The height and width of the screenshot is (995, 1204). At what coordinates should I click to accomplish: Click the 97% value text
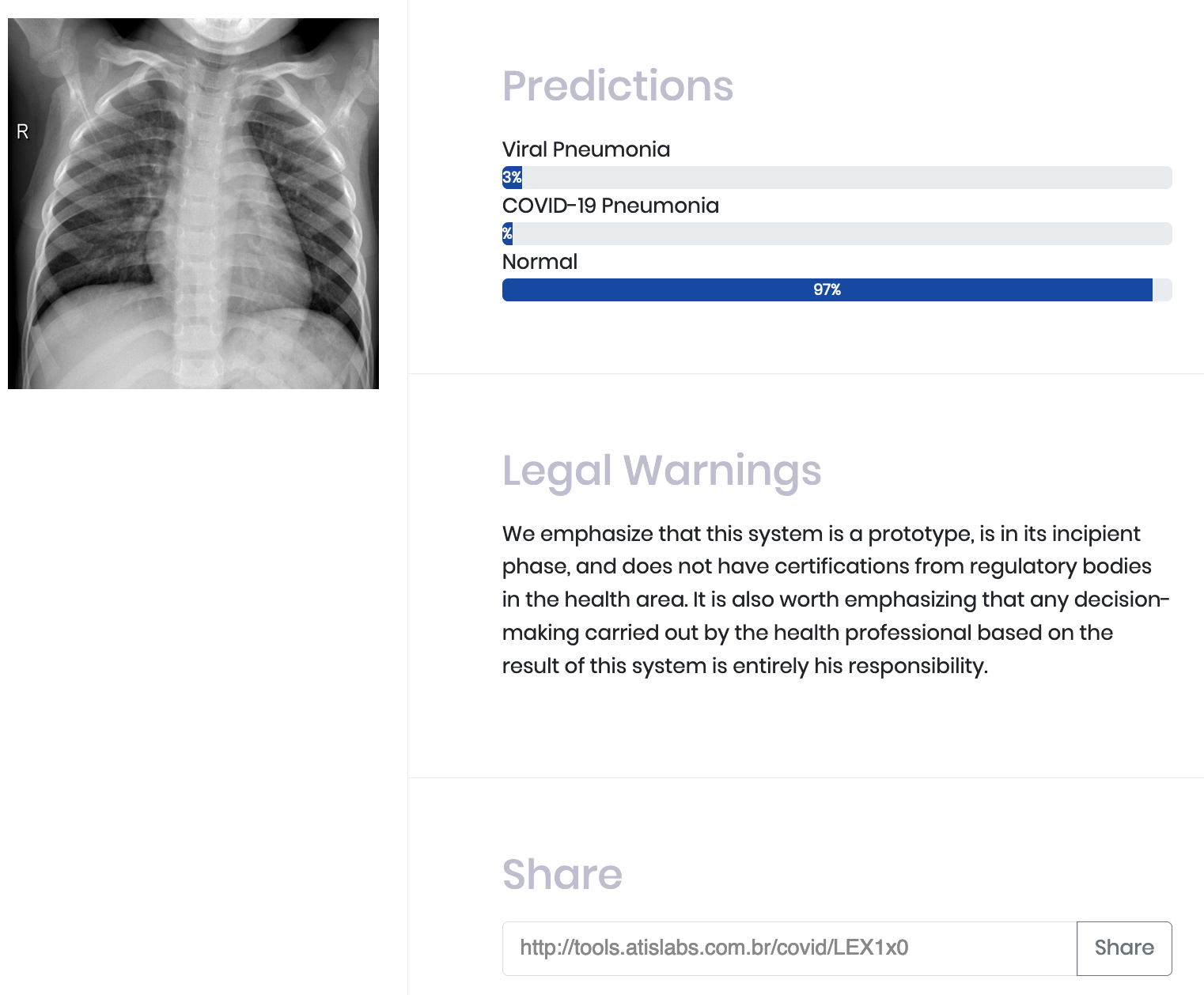point(827,289)
